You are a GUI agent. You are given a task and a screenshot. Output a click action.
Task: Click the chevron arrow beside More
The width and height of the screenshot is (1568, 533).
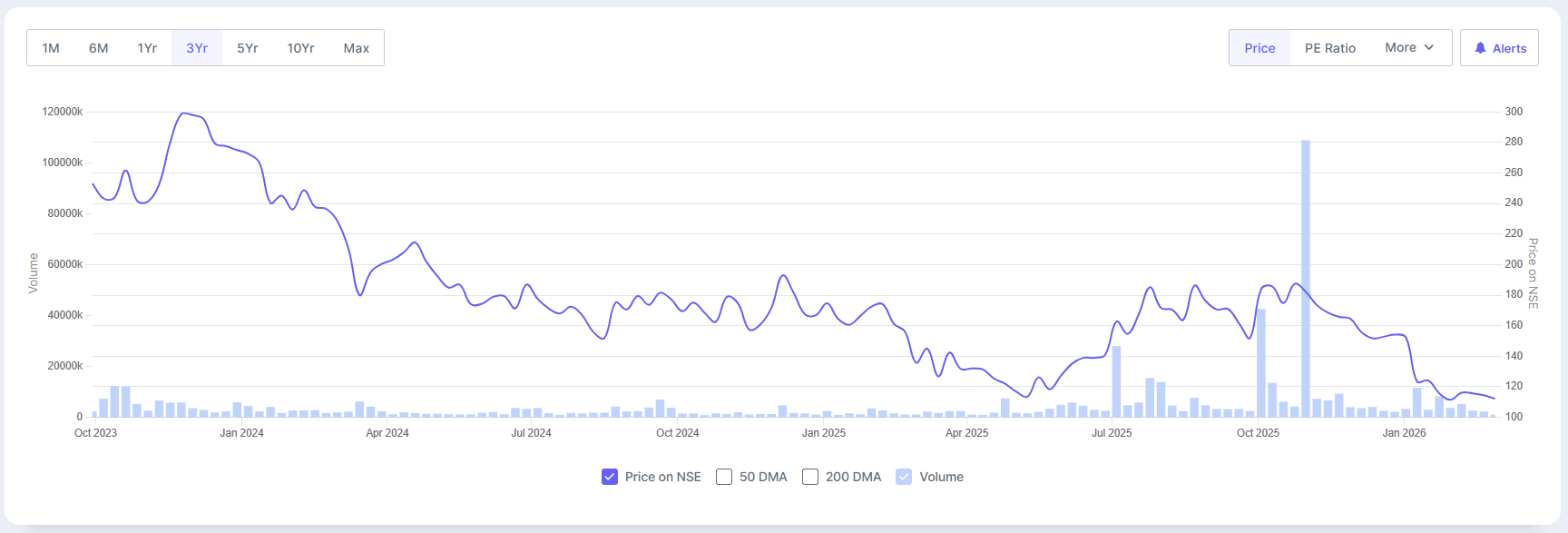(x=1429, y=48)
